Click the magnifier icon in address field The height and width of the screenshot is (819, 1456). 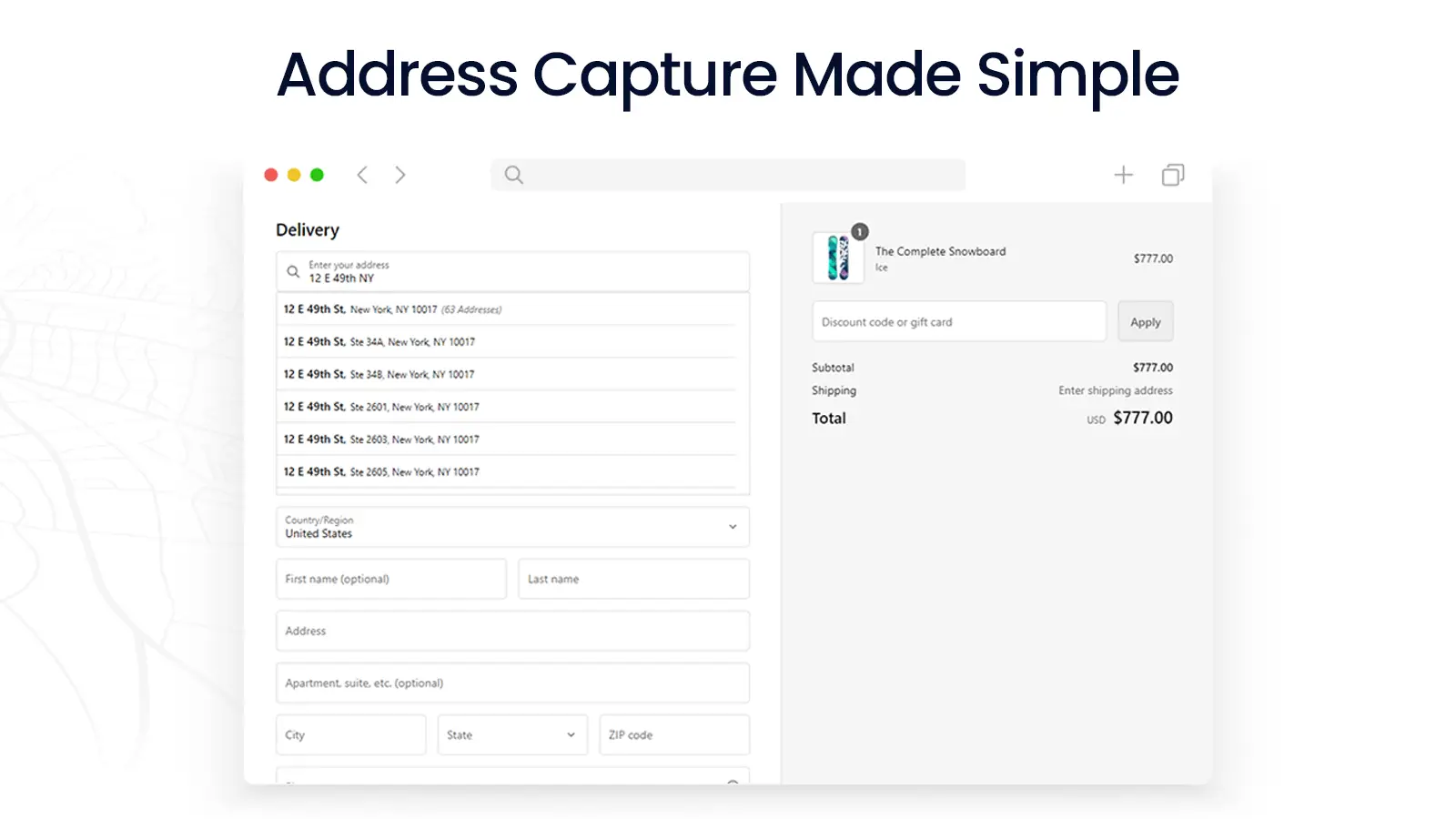[293, 271]
